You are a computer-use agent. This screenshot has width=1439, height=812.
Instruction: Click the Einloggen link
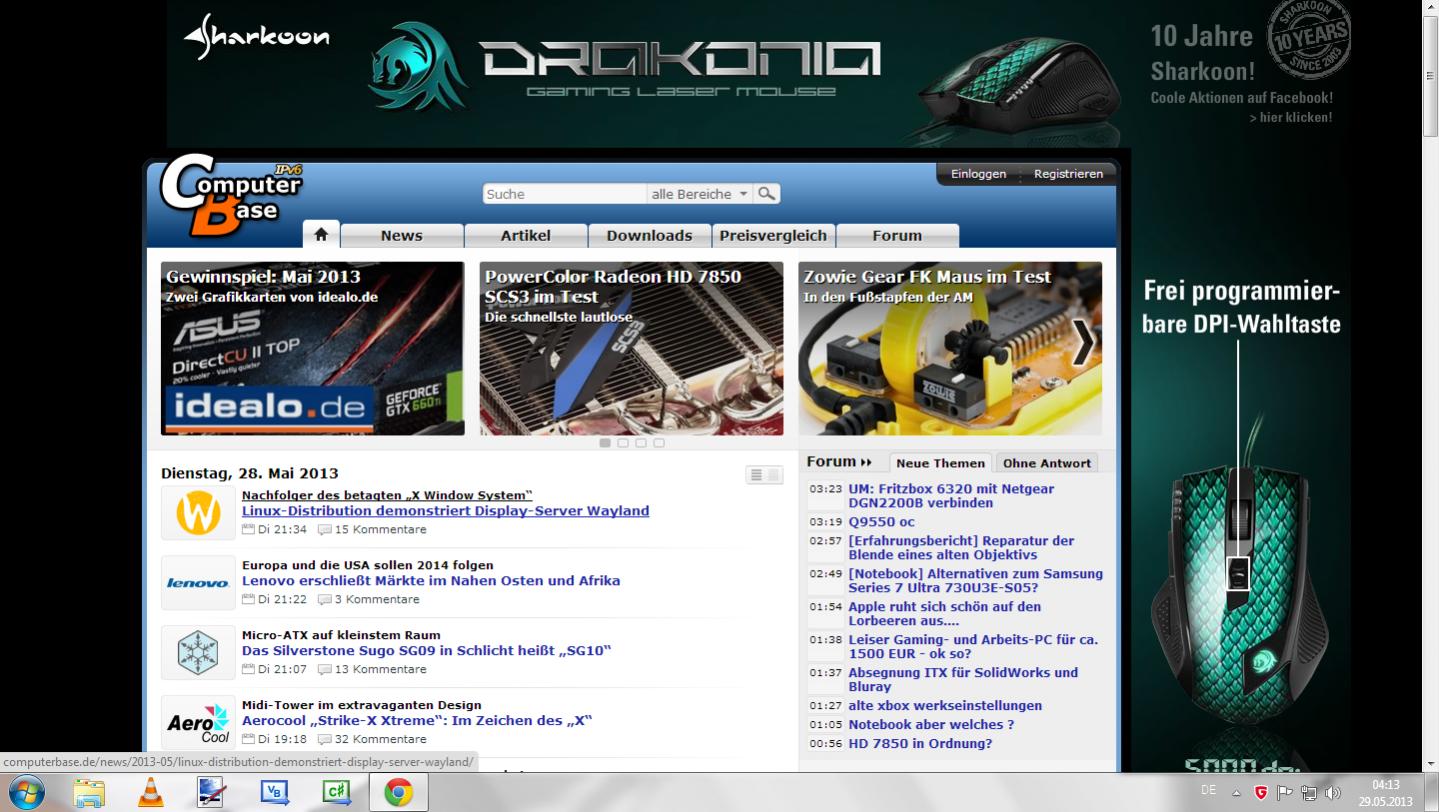[x=978, y=174]
